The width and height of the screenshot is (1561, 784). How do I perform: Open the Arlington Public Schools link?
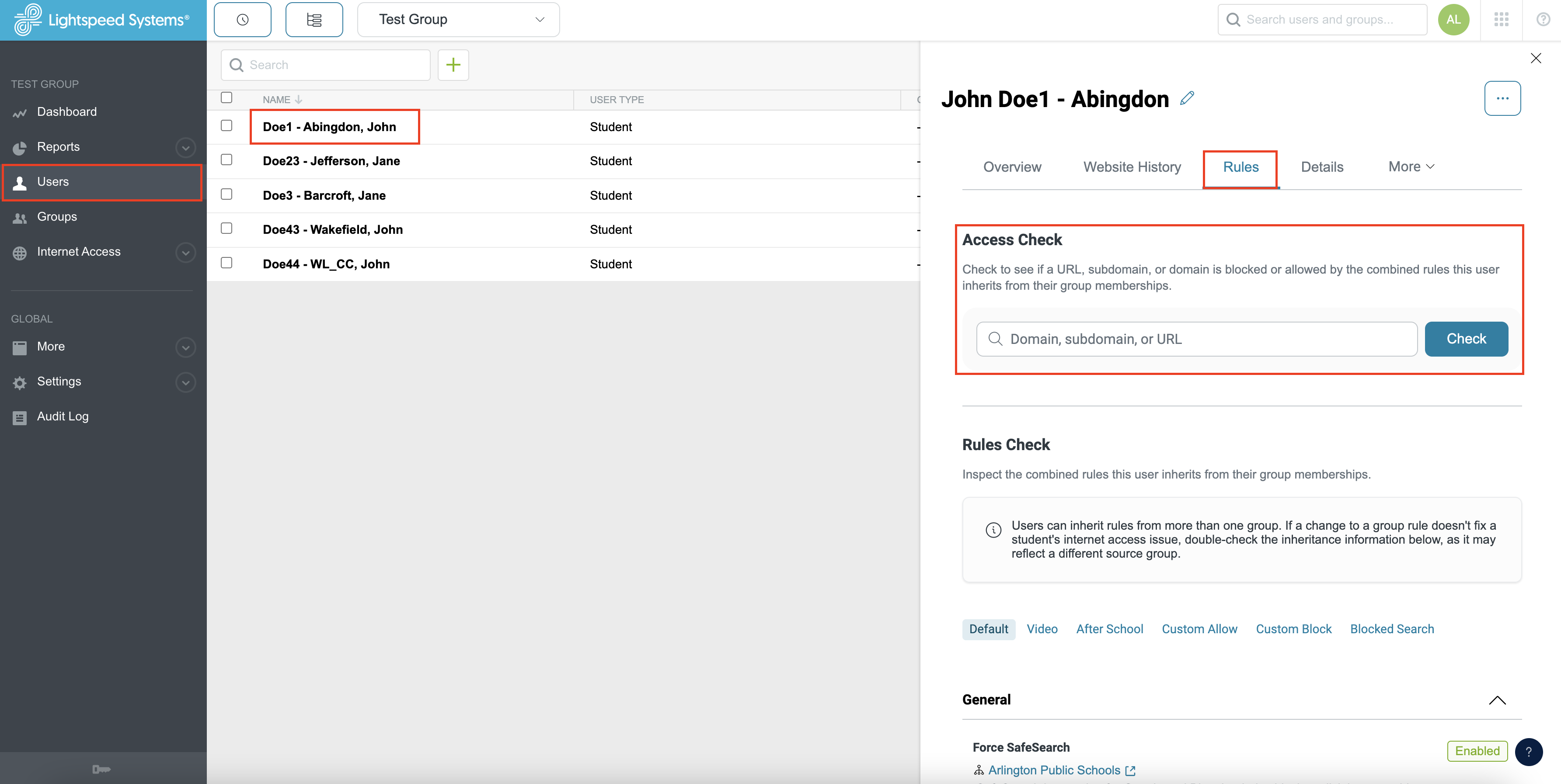1055,770
